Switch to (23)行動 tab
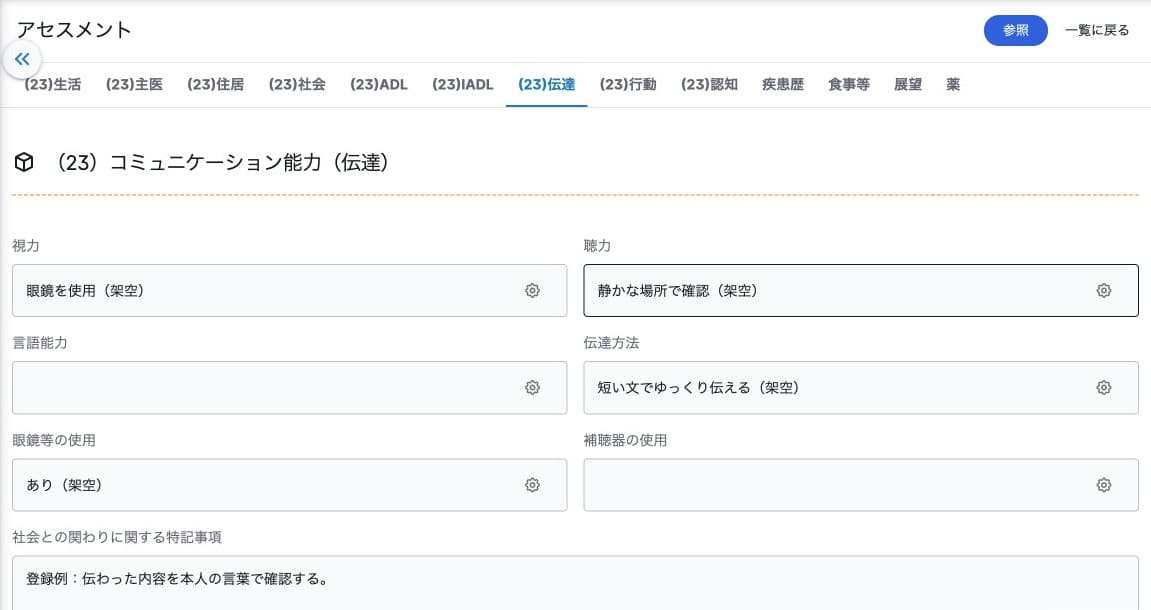The height and width of the screenshot is (610, 1151). click(x=628, y=84)
